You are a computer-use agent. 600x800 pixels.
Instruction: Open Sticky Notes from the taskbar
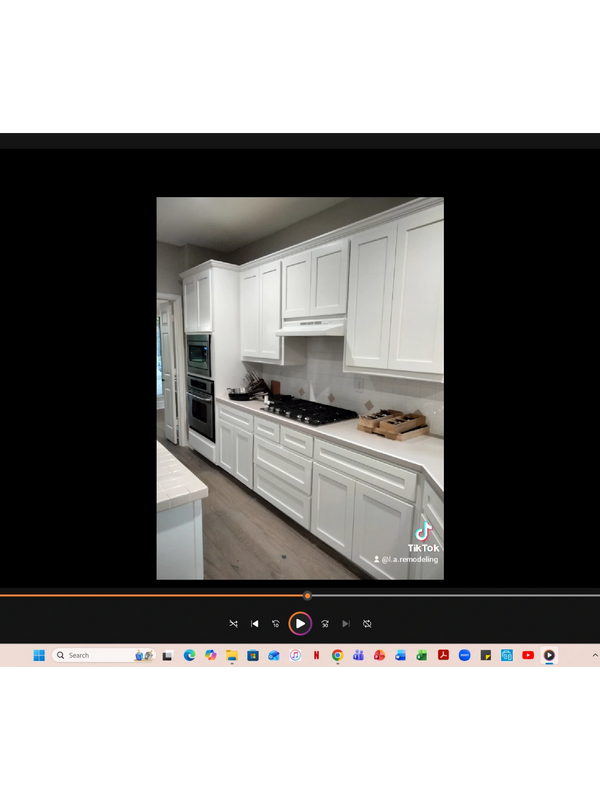pos(486,655)
